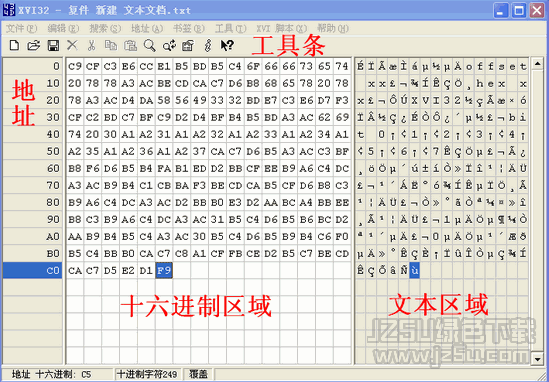
Task: Select hex byte FA in row 60
Action: pos(164,168)
